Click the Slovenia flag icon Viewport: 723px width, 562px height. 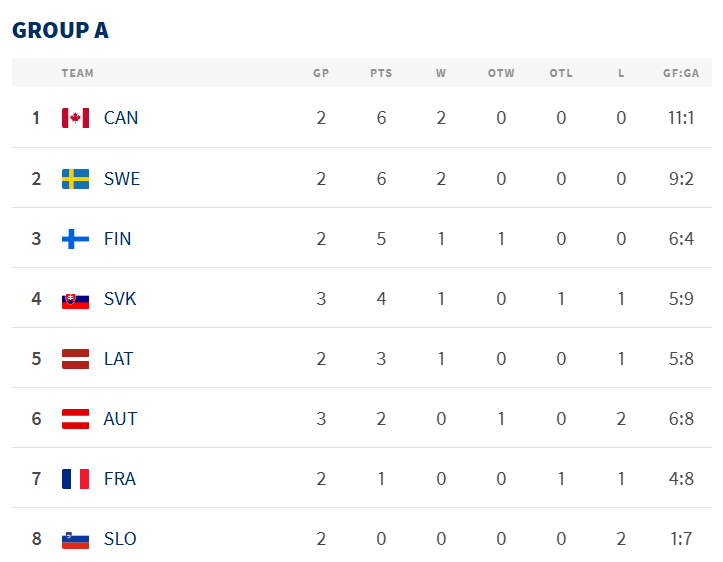point(76,541)
